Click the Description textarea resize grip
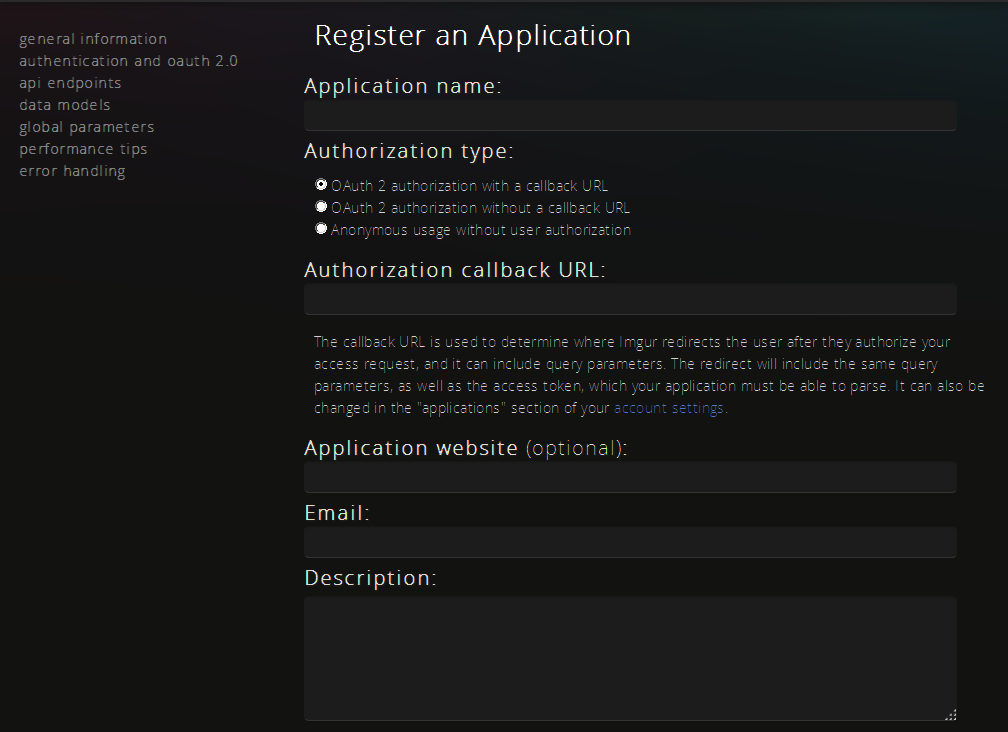 (x=951, y=713)
